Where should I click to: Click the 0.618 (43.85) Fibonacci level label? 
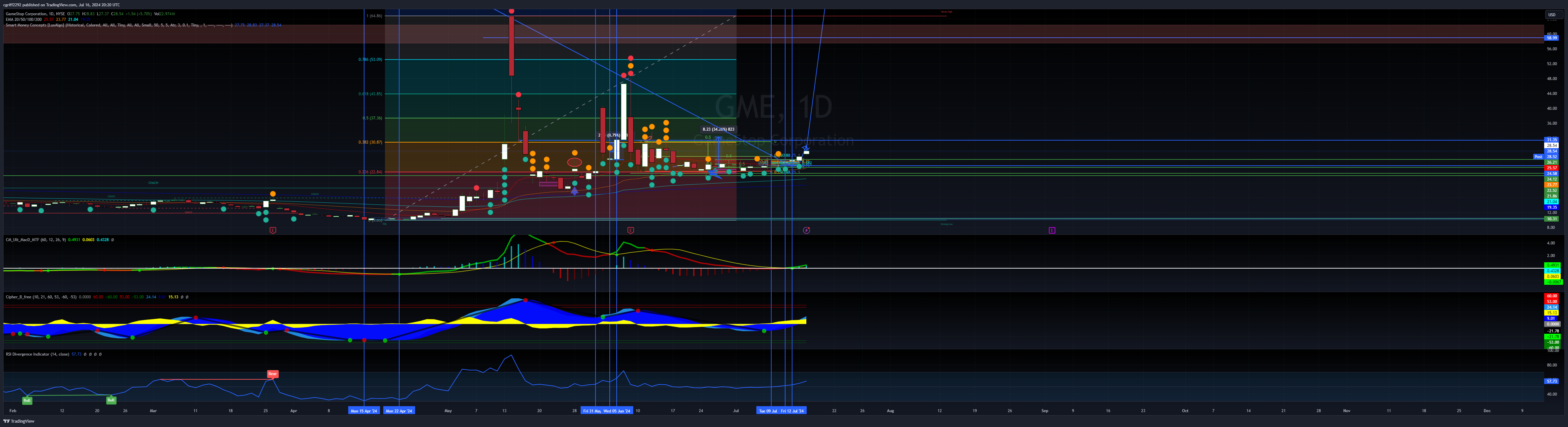pyautogui.click(x=370, y=94)
